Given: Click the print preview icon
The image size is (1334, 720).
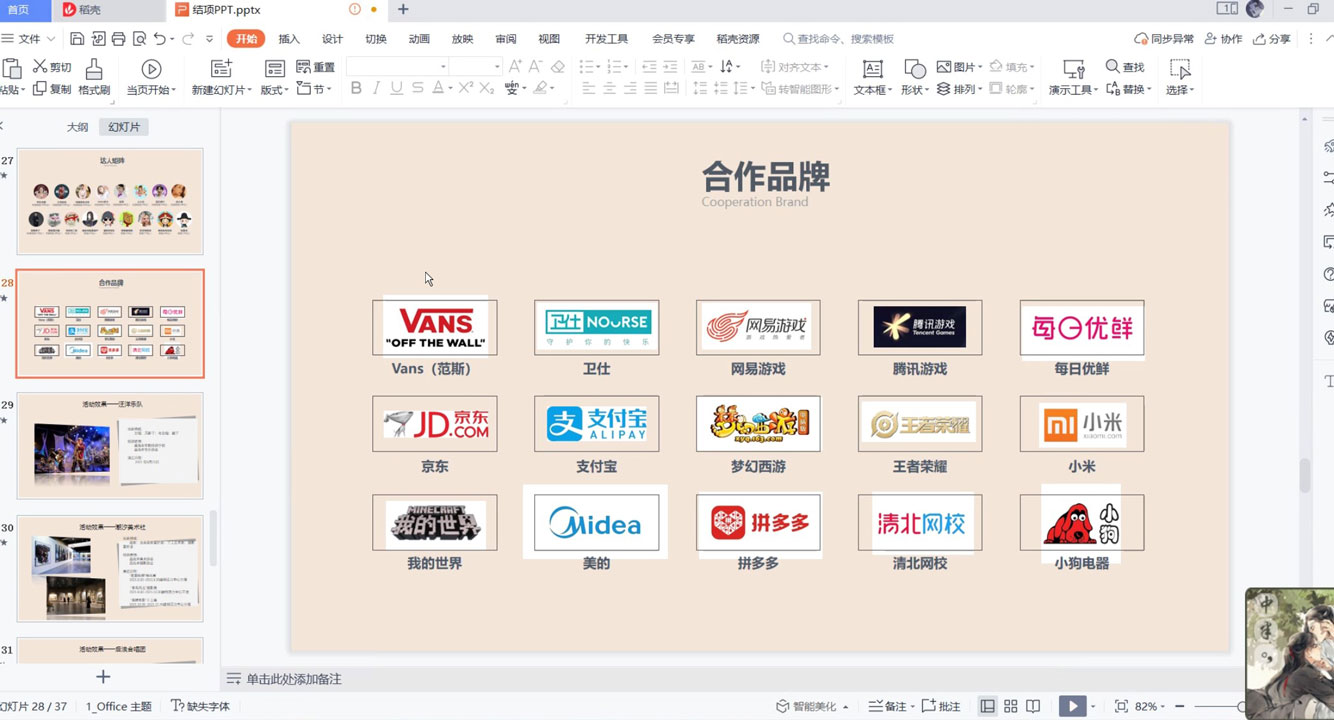Looking at the screenshot, I should point(139,39).
